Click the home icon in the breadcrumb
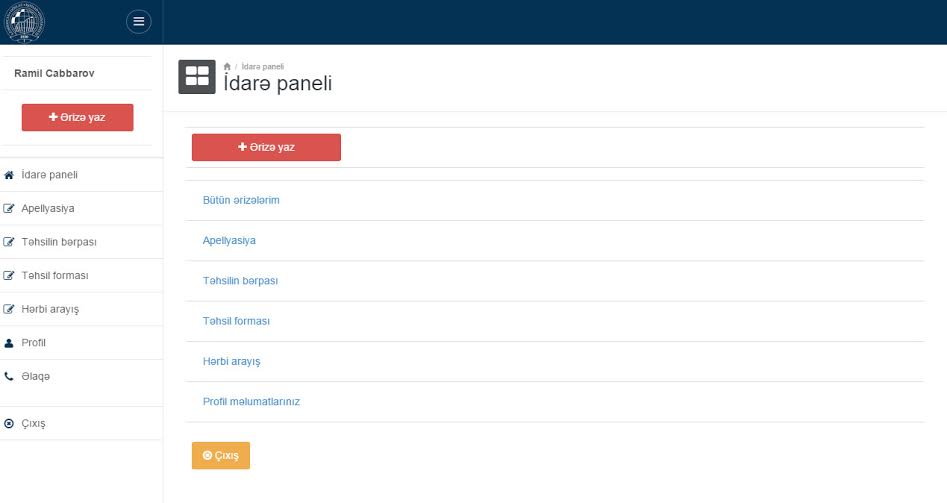Screen dimensions: 947x503 227,66
